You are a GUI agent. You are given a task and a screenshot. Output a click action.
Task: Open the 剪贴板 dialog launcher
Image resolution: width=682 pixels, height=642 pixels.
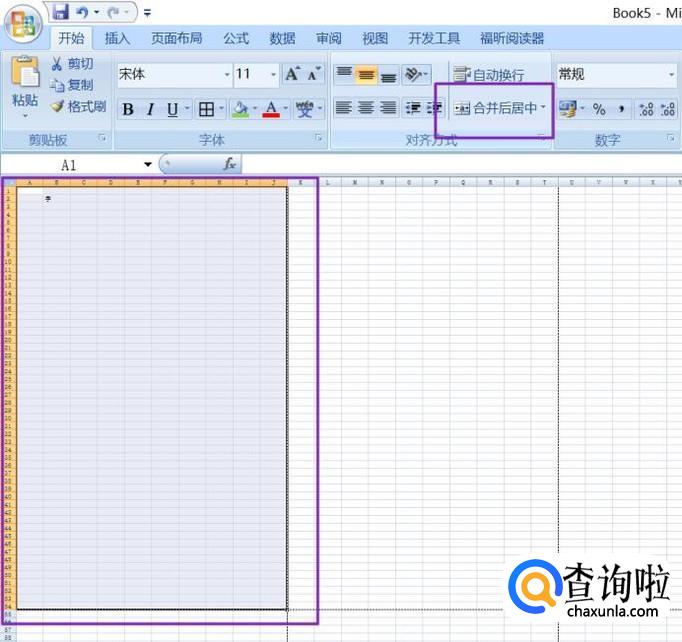click(x=102, y=138)
